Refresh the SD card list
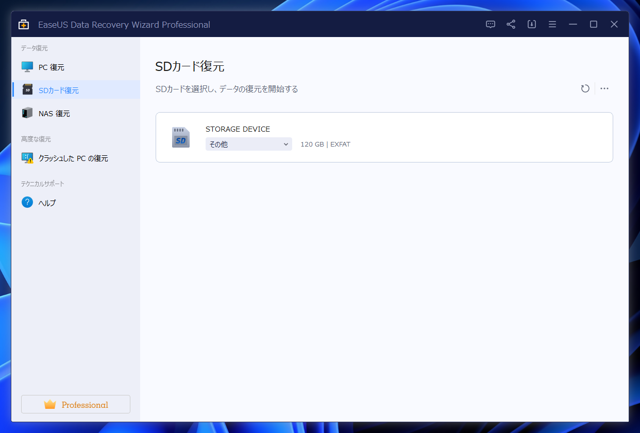This screenshot has width=640, height=433. pyautogui.click(x=585, y=89)
